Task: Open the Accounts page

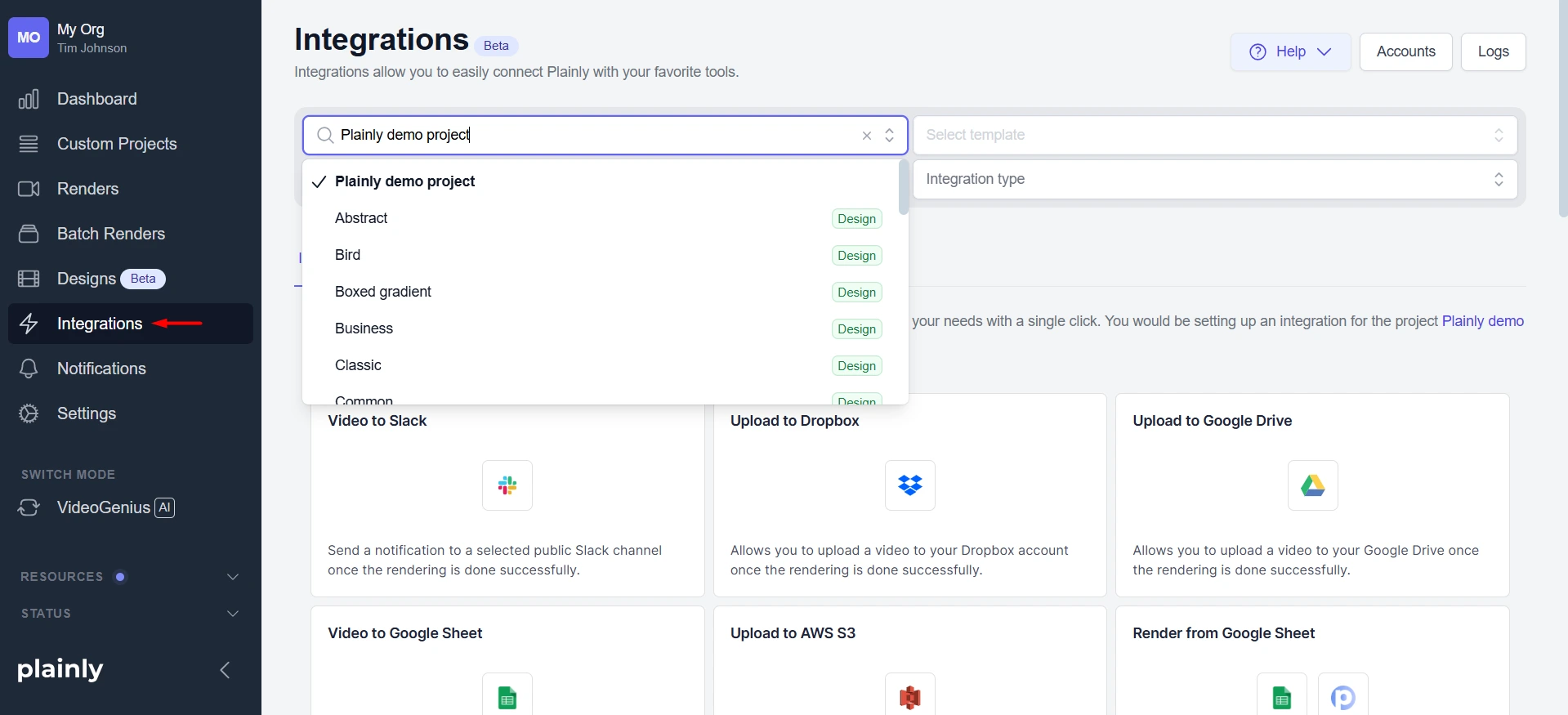Action: (1405, 51)
